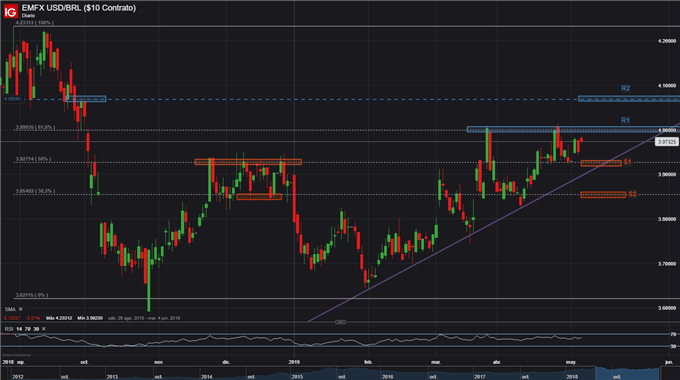This screenshot has width=680, height=380.
Task: Click the RSI 70 level axis label
Action: click(x=673, y=334)
